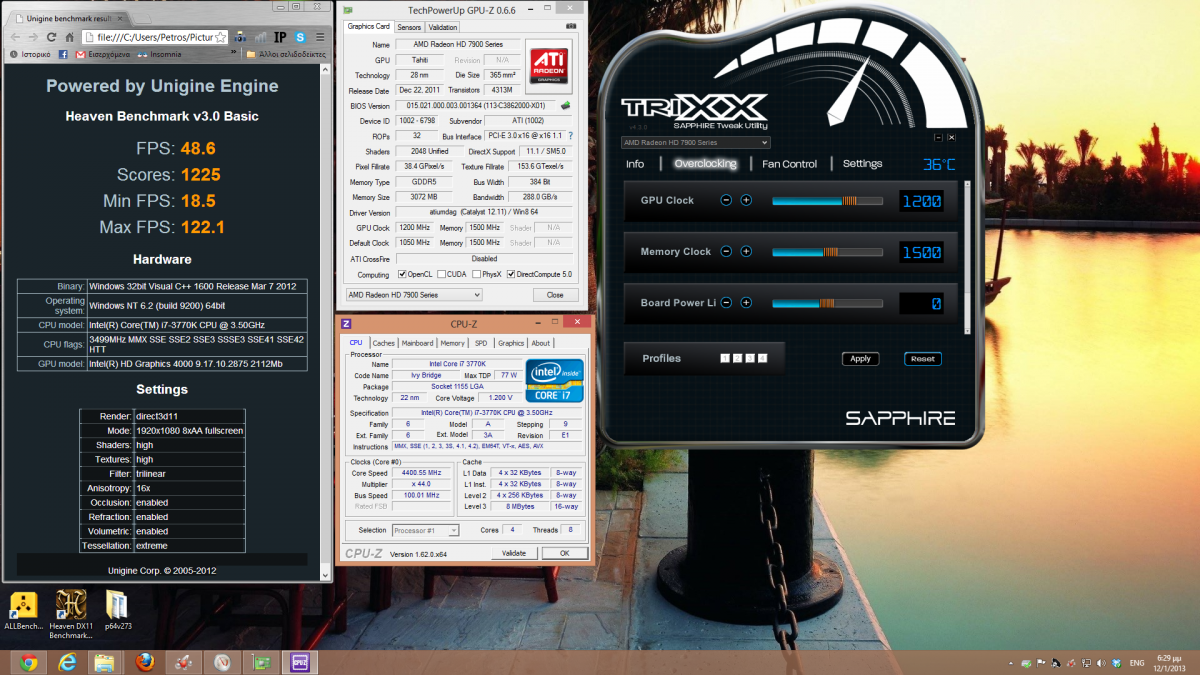This screenshot has width=1200, height=675.
Task: Click the GPU Clock slider
Action: pyautogui.click(x=827, y=200)
